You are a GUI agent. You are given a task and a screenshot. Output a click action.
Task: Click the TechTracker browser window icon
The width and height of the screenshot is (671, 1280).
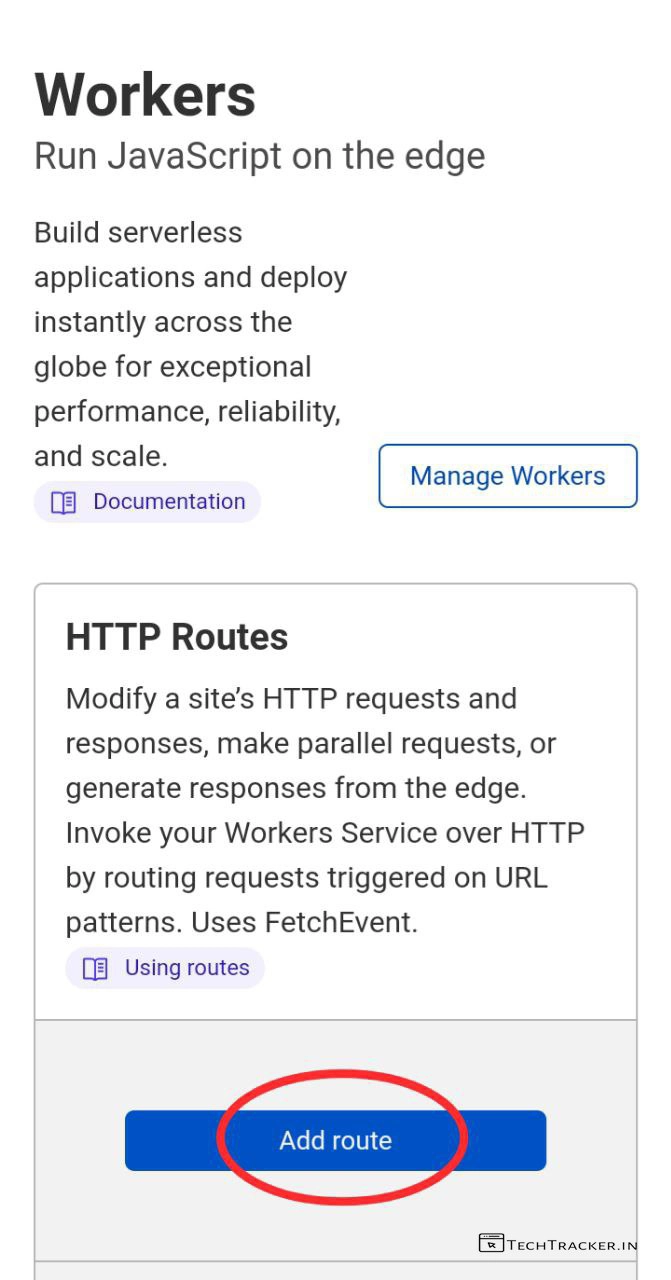491,1244
